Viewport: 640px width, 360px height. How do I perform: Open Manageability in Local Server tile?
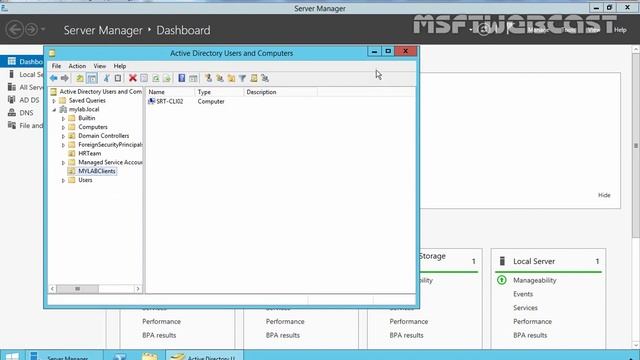coord(534,280)
